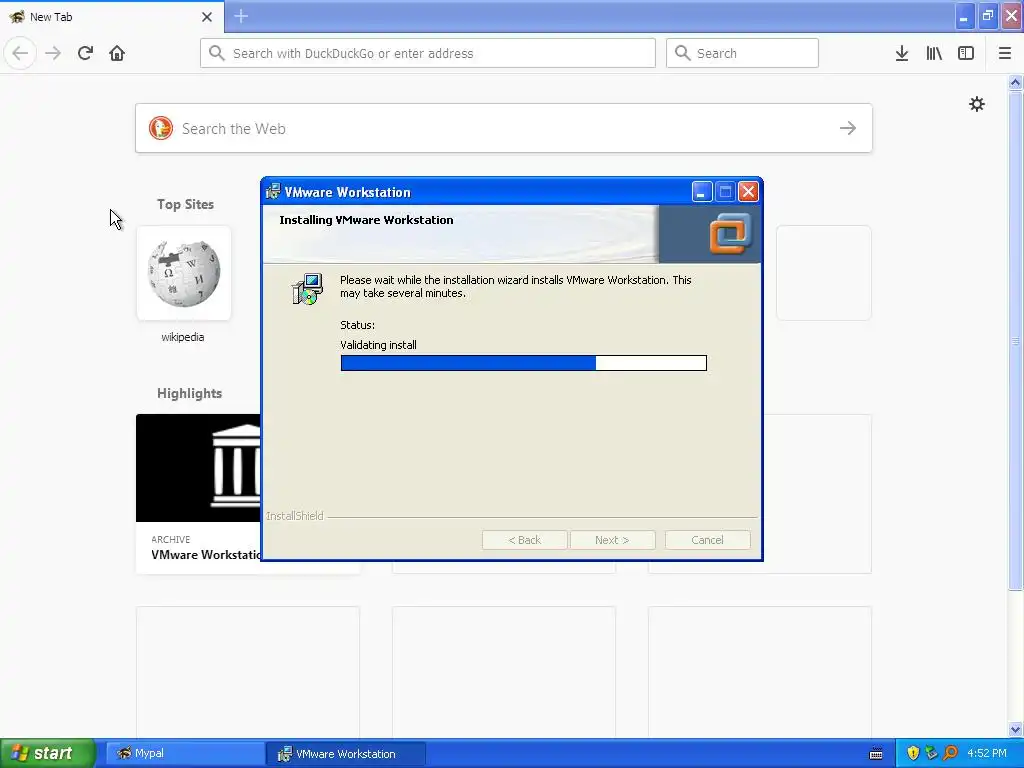Image resolution: width=1024 pixels, height=768 pixels.
Task: Close the New Tab tab
Action: tap(206, 17)
